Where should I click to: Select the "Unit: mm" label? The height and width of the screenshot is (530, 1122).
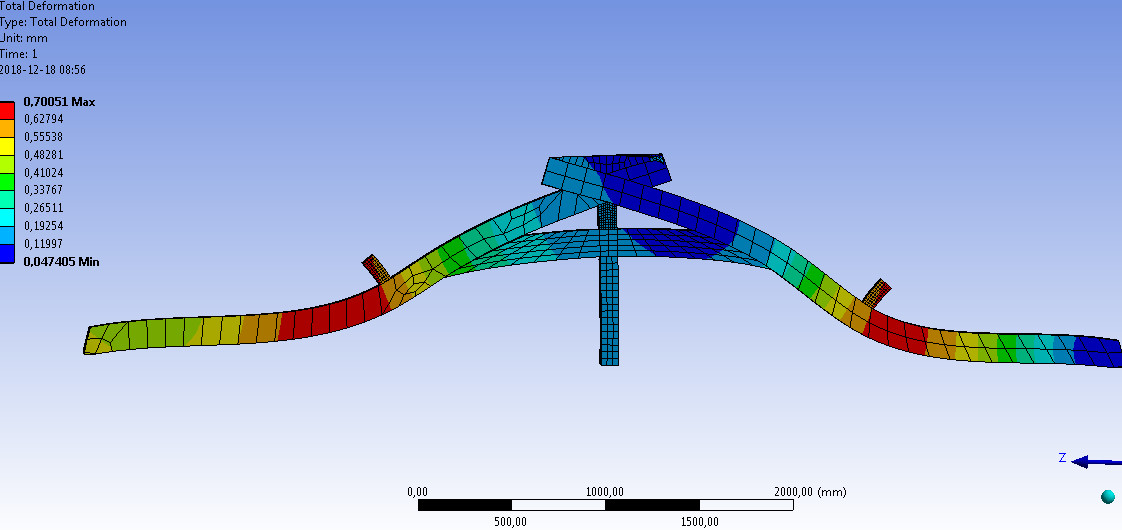coord(24,38)
